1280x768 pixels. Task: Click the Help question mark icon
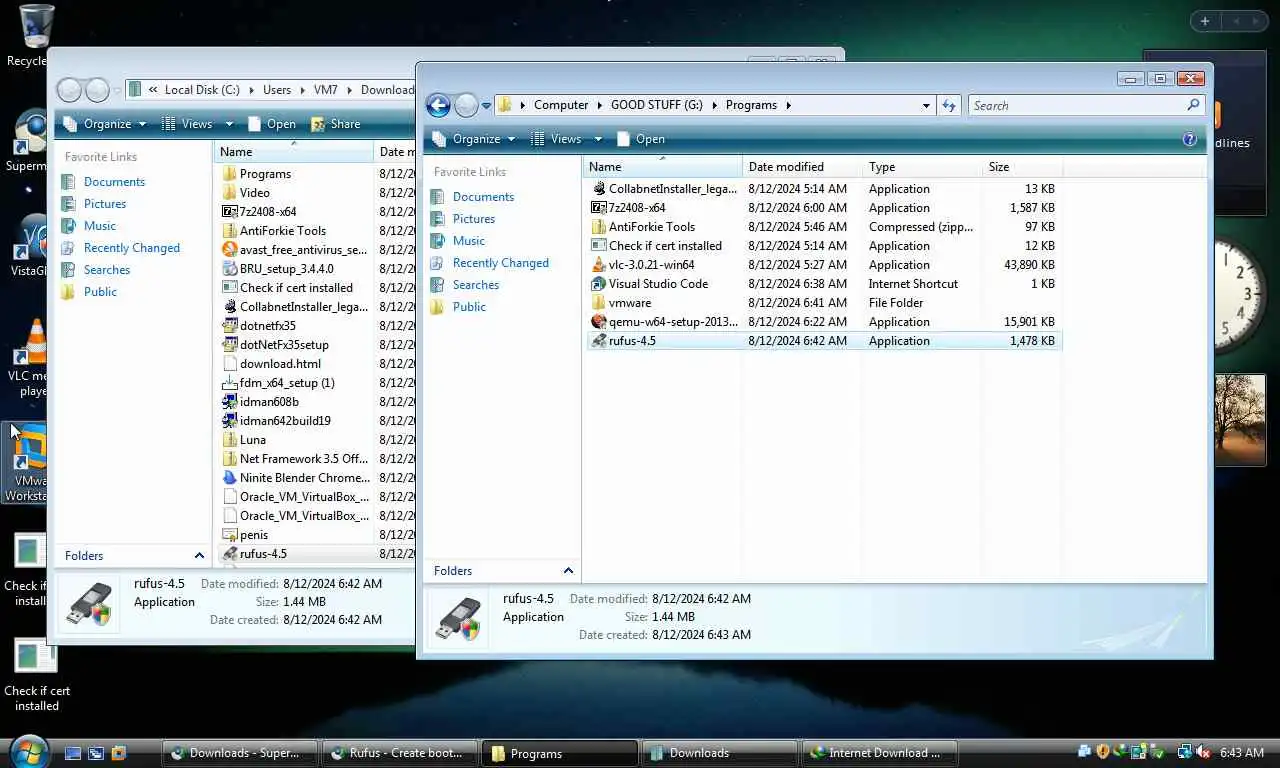point(1189,139)
